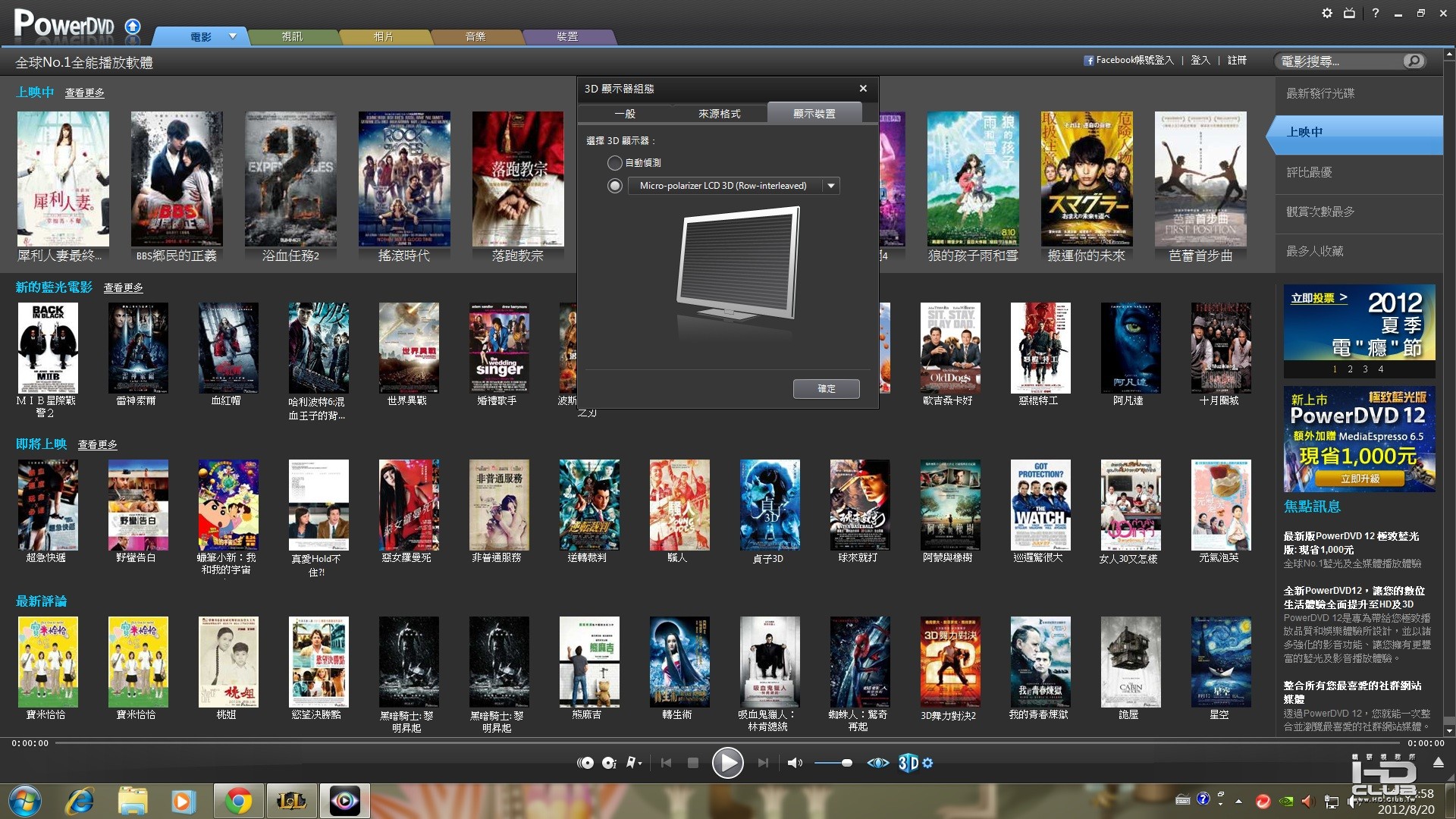1456x819 pixels.
Task: Enable 3D mode with 3D icon
Action: [x=908, y=763]
